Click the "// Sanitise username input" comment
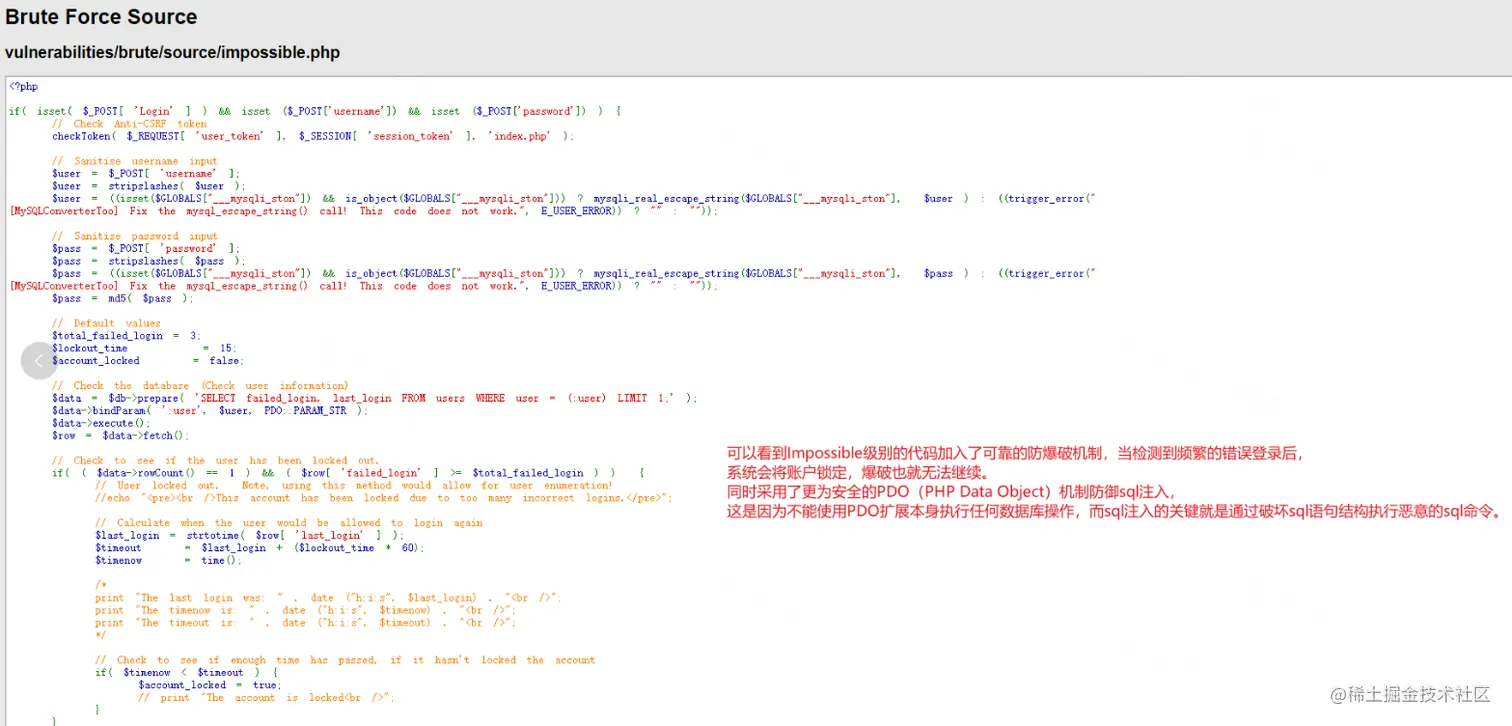The image size is (1512, 726). click(x=135, y=161)
